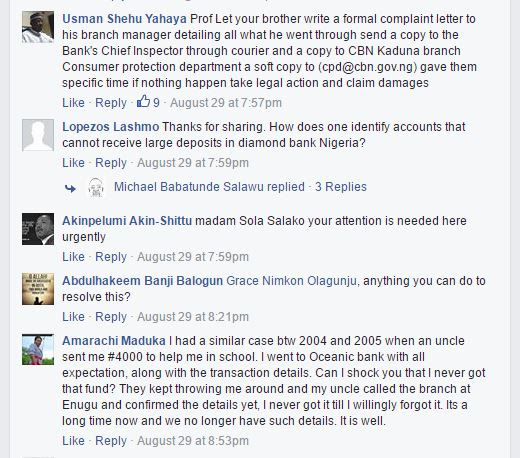Viewport: 520px width, 458px height.
Task: Like Akinpelumi Akin-Shittu's comment
Action: click(73, 257)
